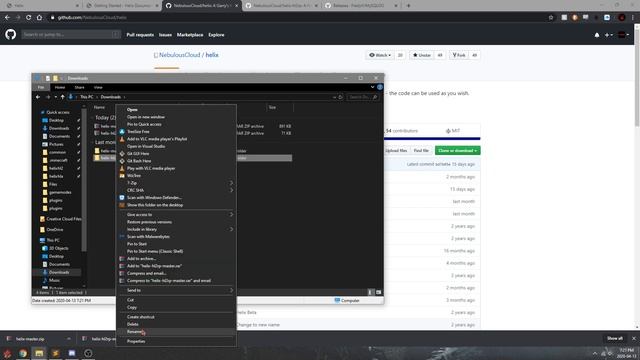The width and height of the screenshot is (640, 360).
Task: Click GitHub Octocat logo
Action: [x=11, y=34]
